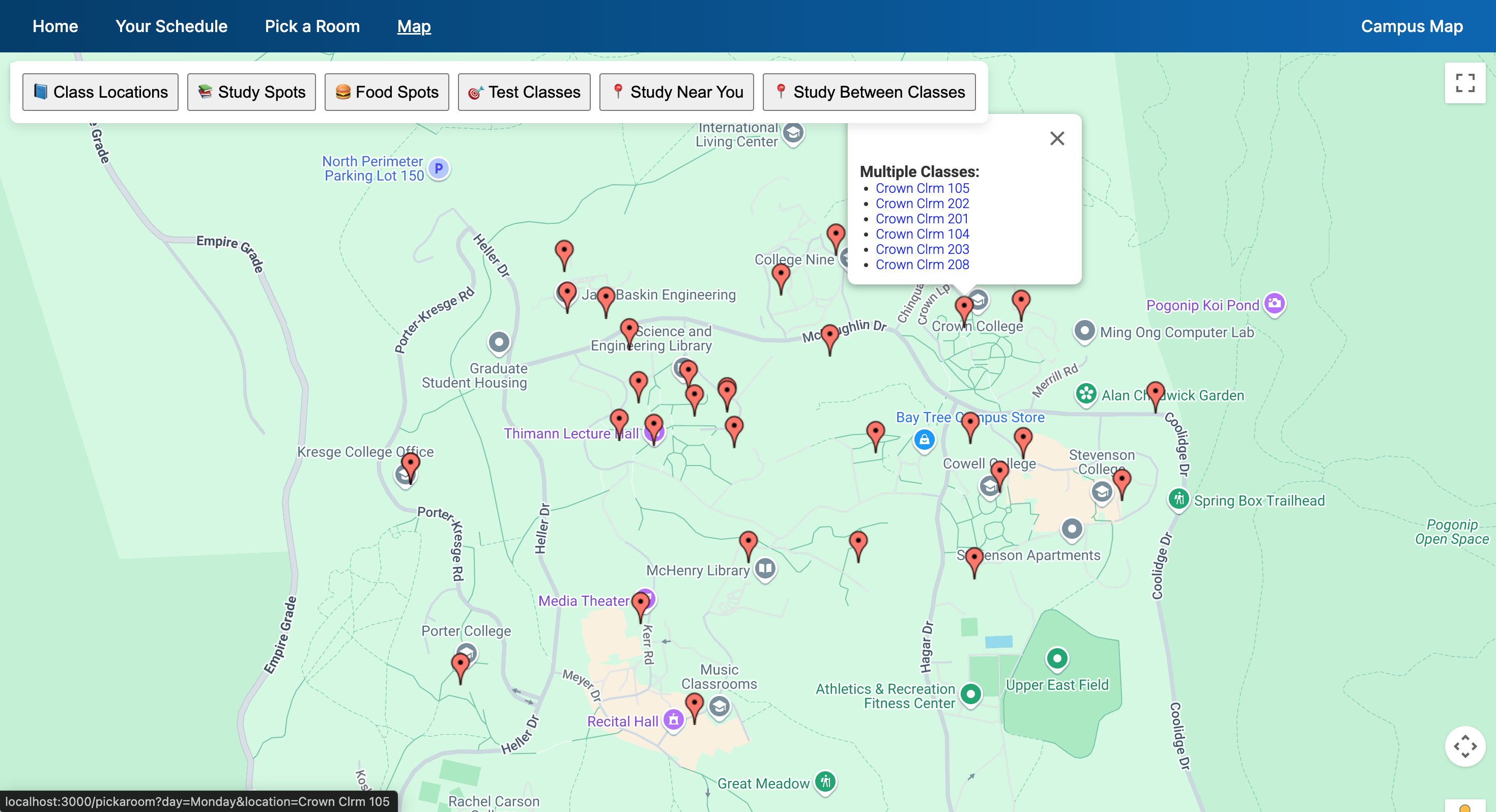1496x812 pixels.
Task: Click Spring Box Trailhead hiking icon
Action: click(x=1178, y=499)
